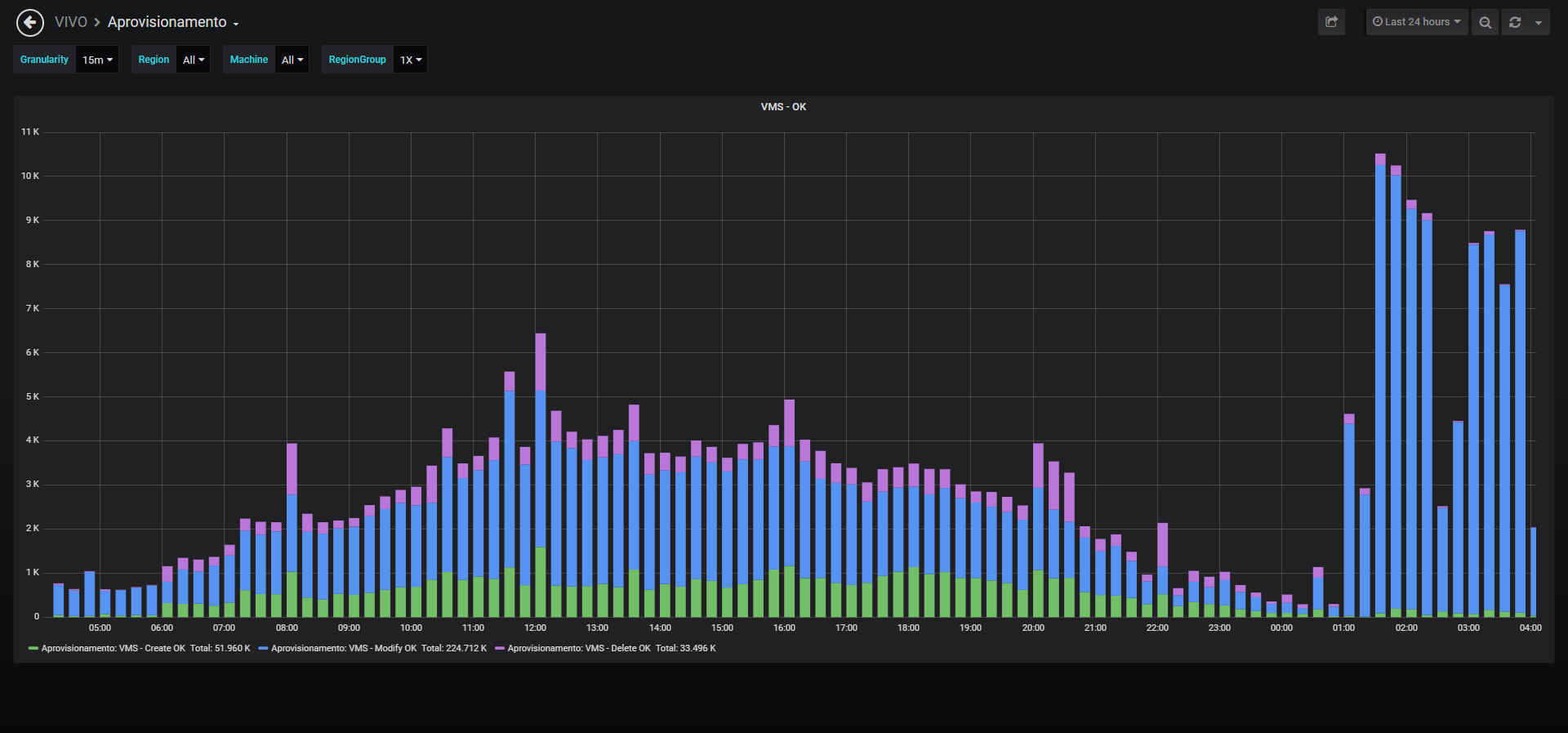Open the Aprovisionamento dashboard picker
The height and width of the screenshot is (733, 1568).
[x=173, y=22]
